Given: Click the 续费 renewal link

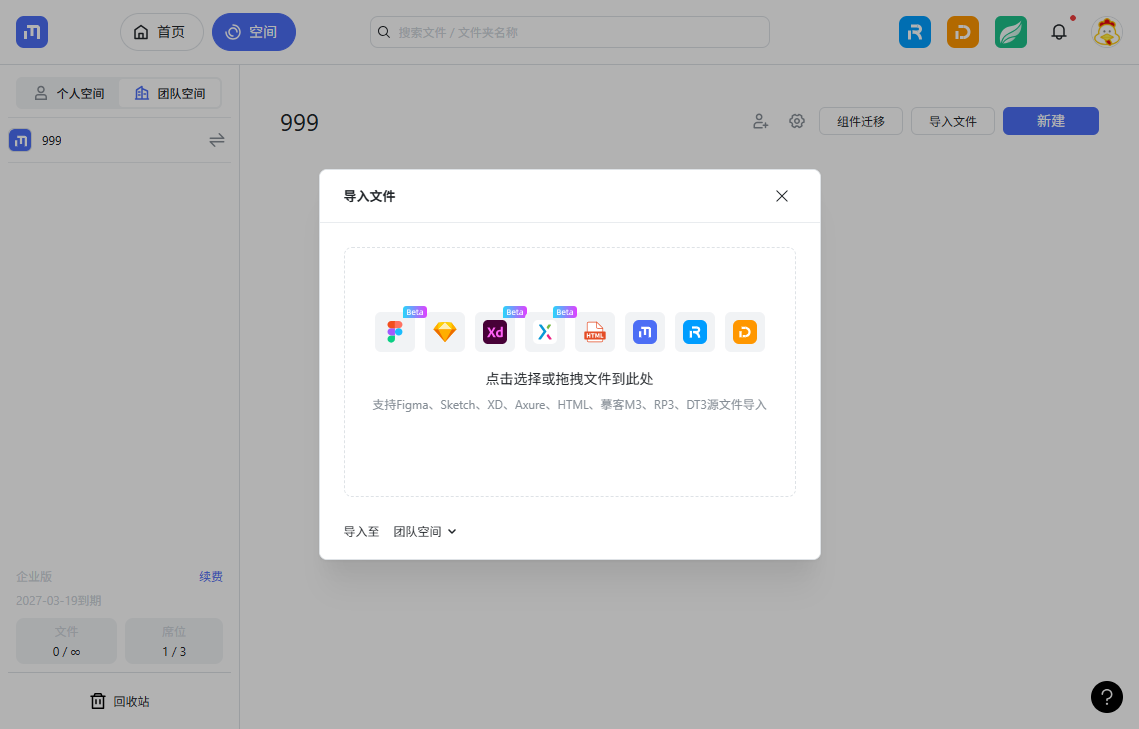Looking at the screenshot, I should coord(211,576).
